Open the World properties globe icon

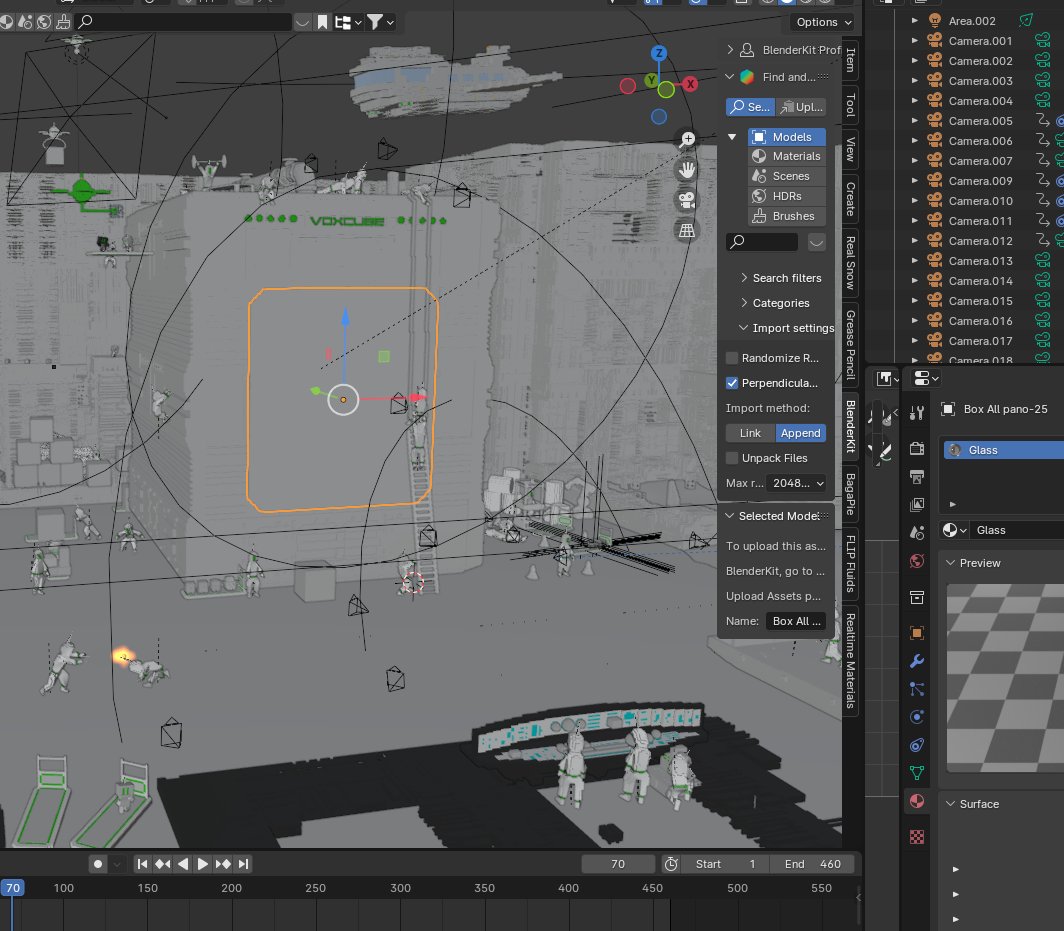917,561
